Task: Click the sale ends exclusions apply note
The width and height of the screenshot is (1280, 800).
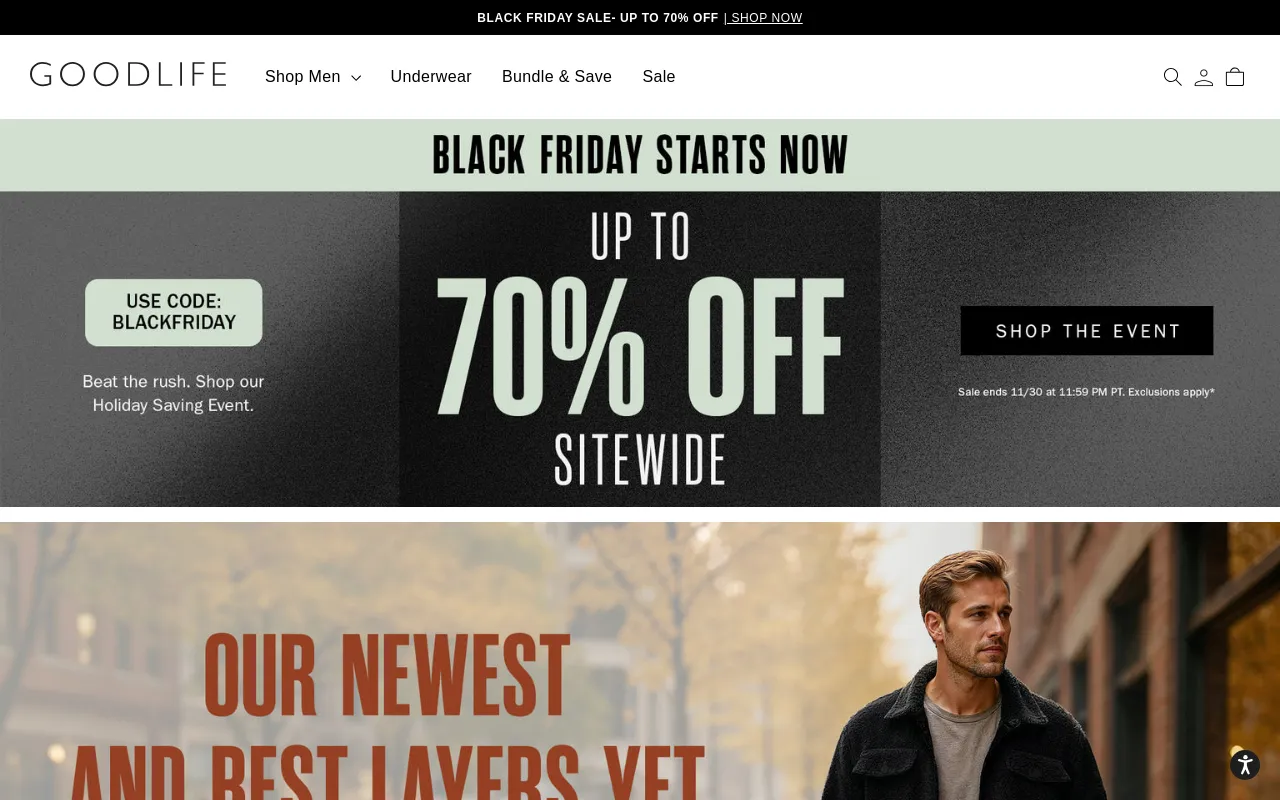Action: point(1086,392)
